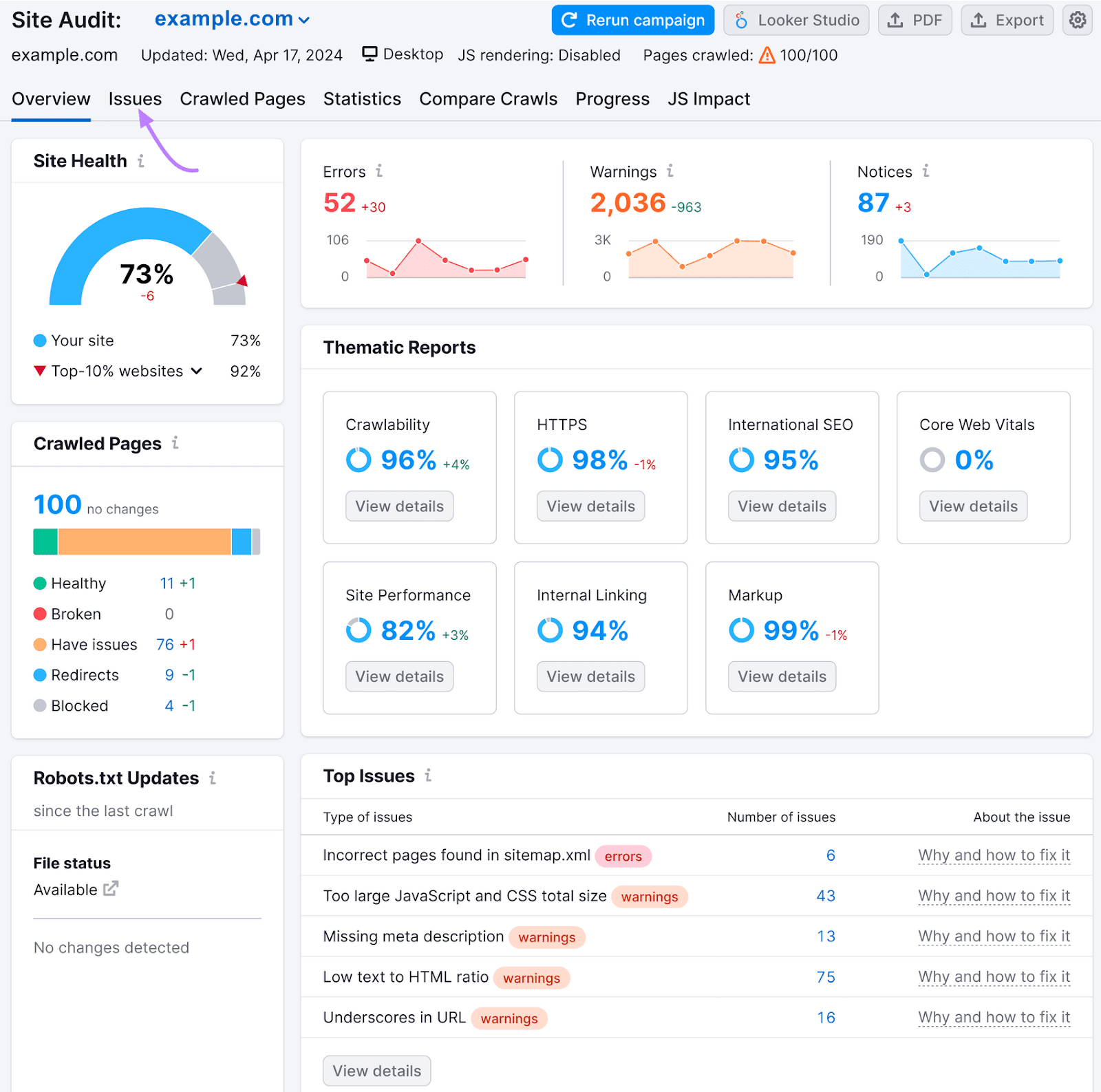Click the Site Health info icon

141,160
